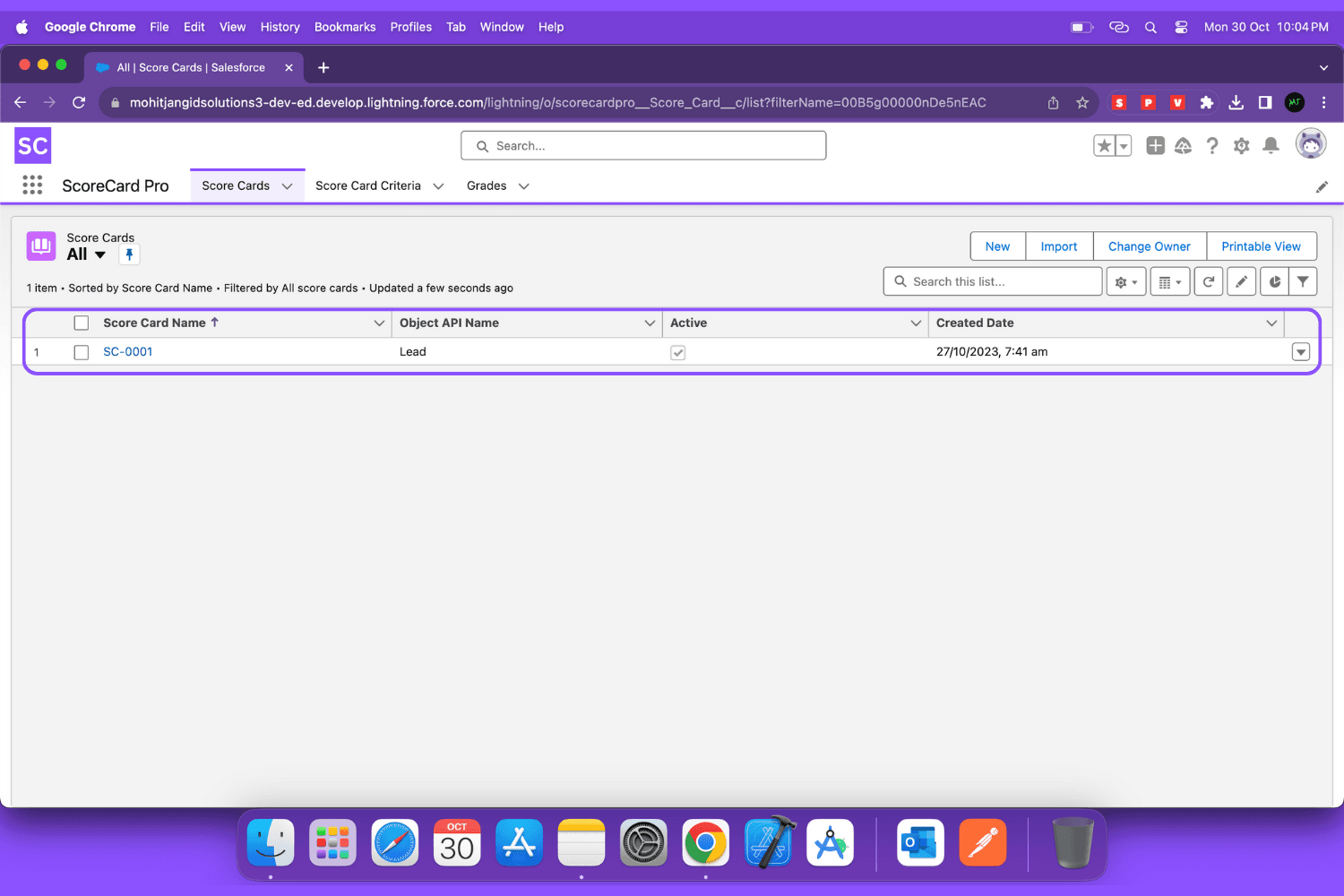Image resolution: width=1344 pixels, height=896 pixels.
Task: Switch to the Score Card Criteria tab
Action: coord(368,185)
